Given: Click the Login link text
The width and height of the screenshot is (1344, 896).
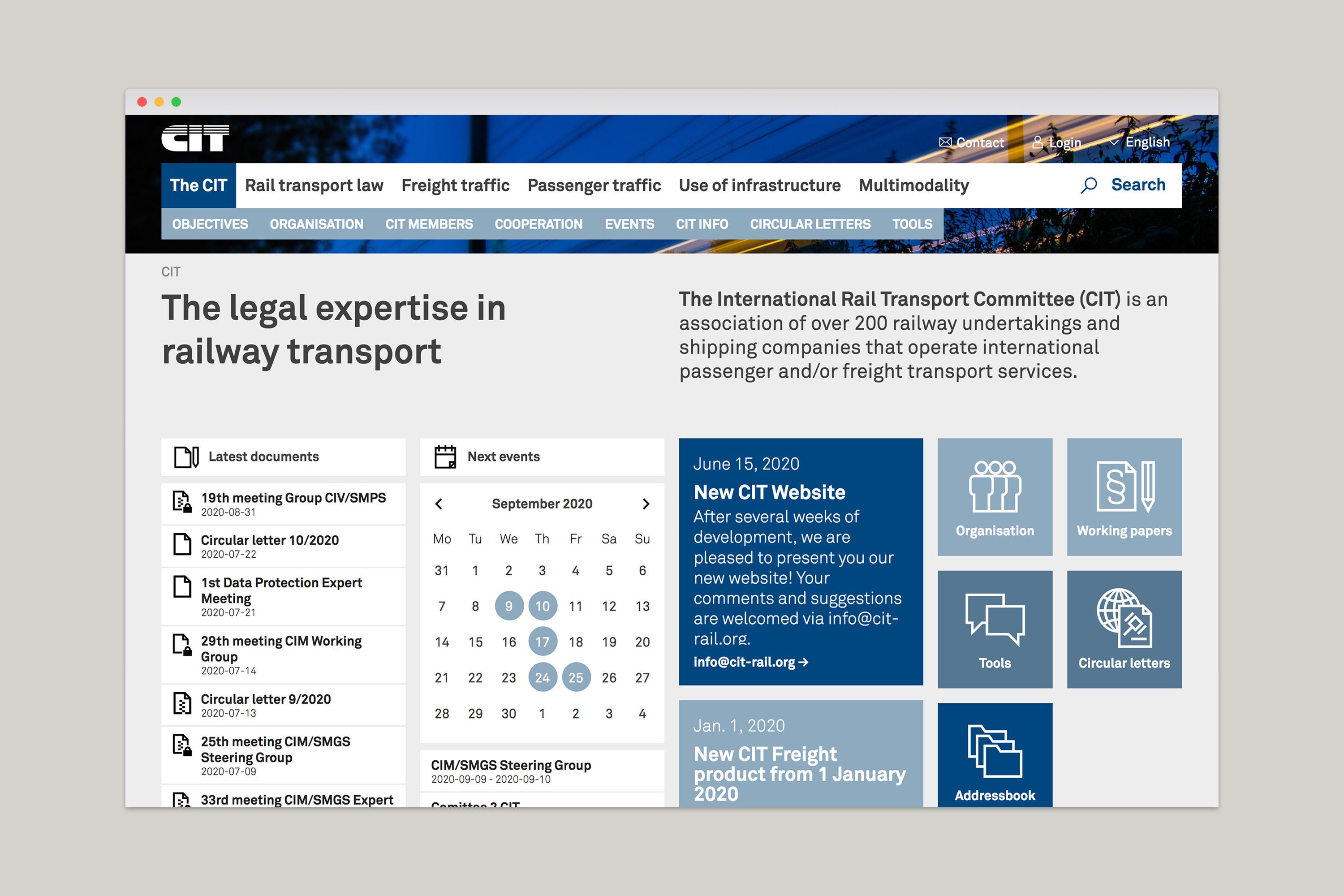Looking at the screenshot, I should click(x=1065, y=142).
